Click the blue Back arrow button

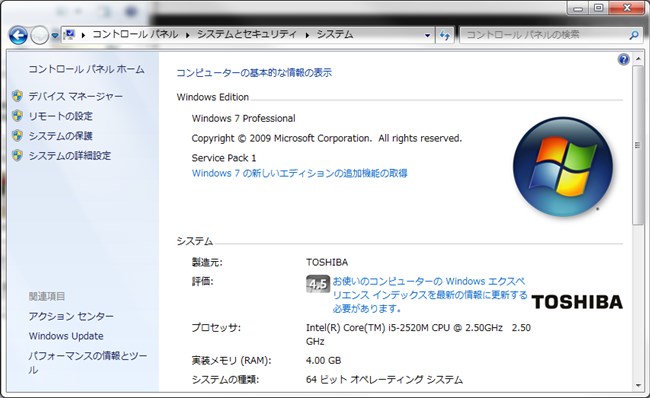coord(18,36)
